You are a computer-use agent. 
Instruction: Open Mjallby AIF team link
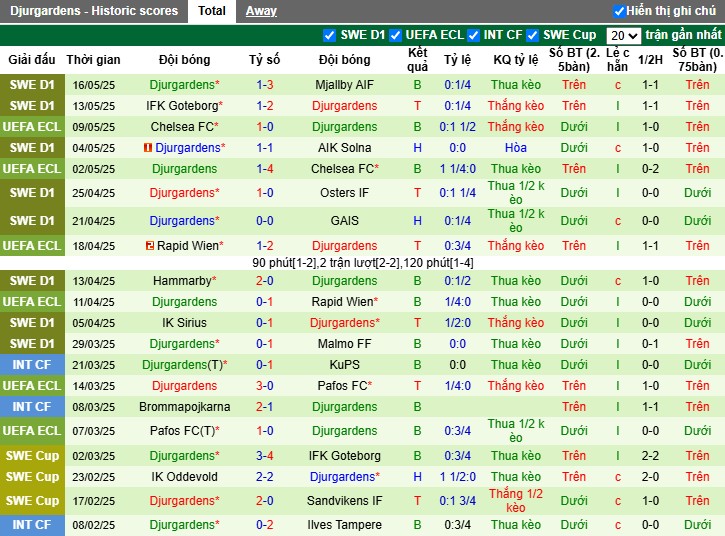pos(344,85)
